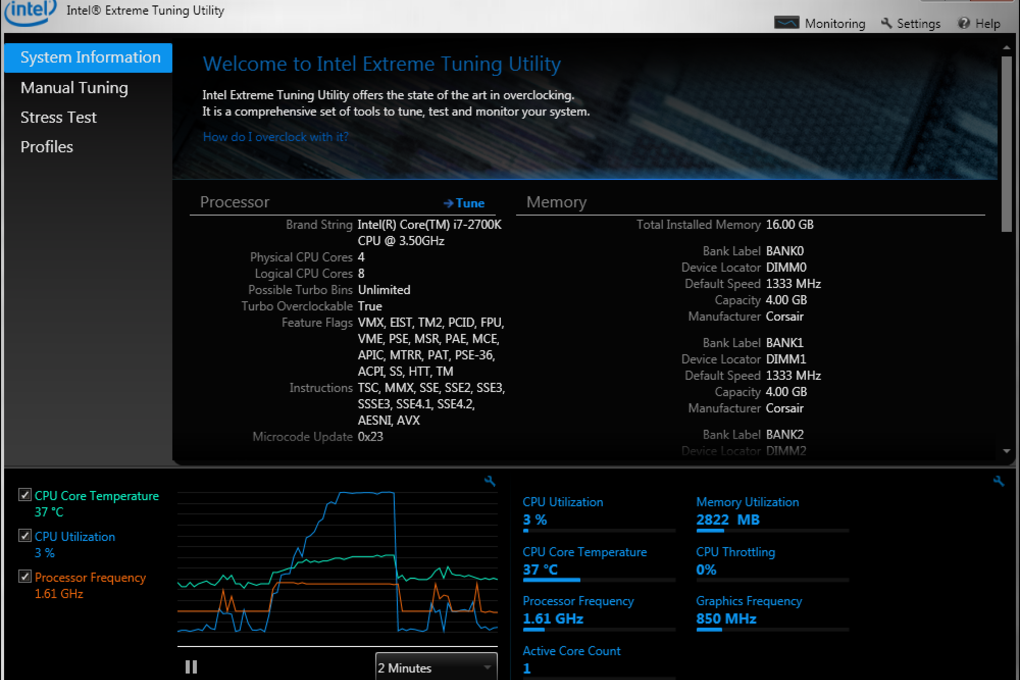Click the Memory section heading
Viewport: 1020px width, 680px height.
(556, 202)
